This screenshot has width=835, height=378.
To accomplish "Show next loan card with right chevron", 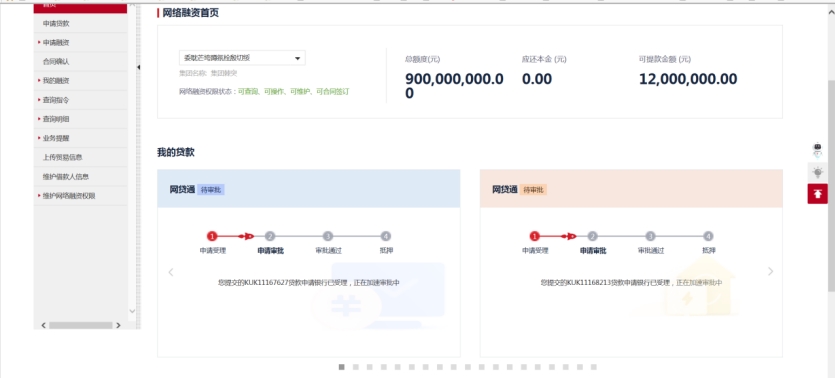I will point(770,272).
